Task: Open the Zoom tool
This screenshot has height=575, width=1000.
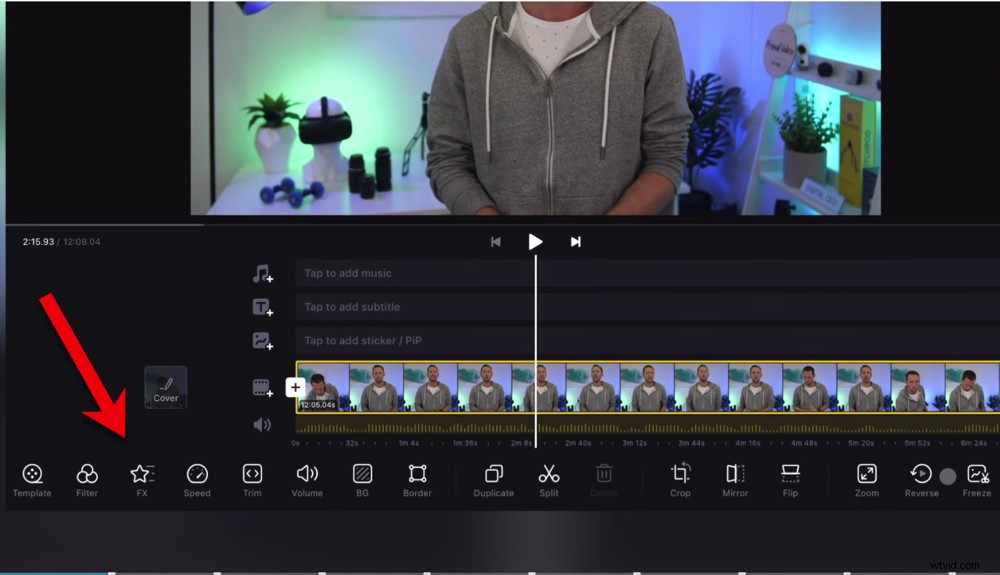Action: 867,480
